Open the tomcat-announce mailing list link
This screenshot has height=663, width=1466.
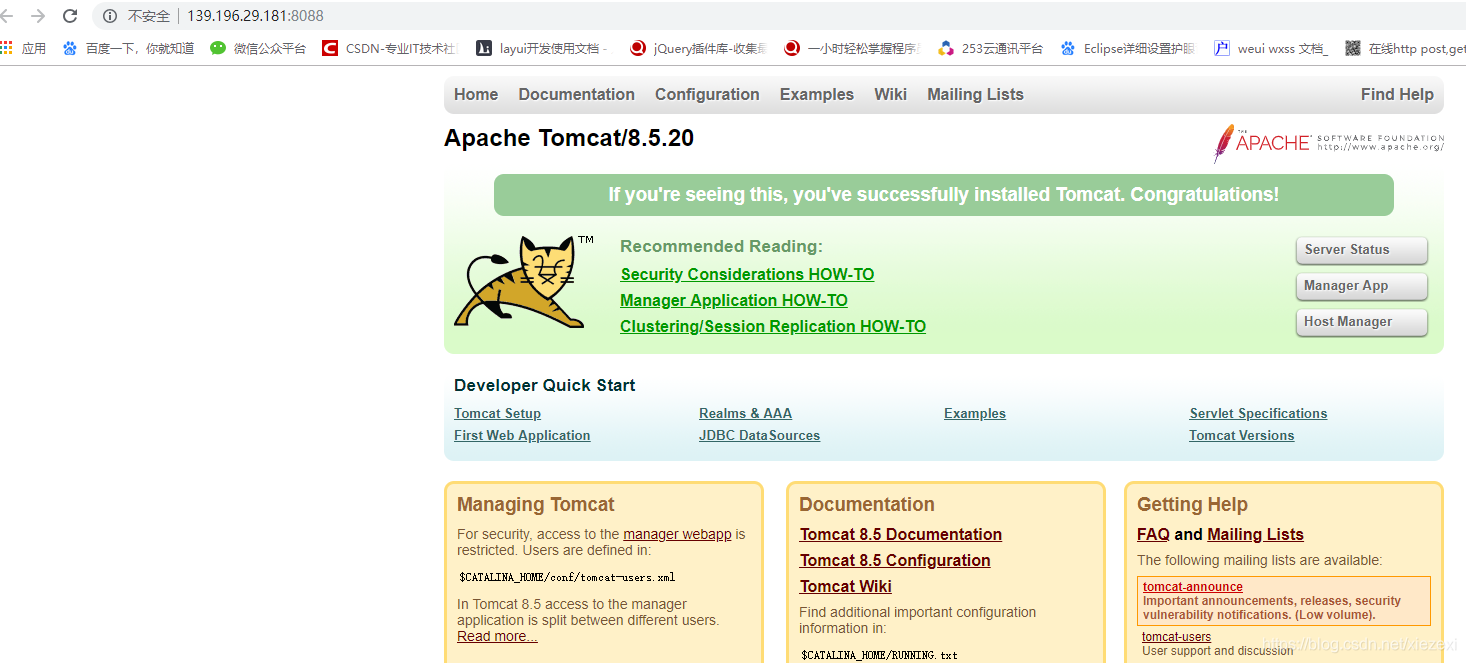click(x=1192, y=587)
